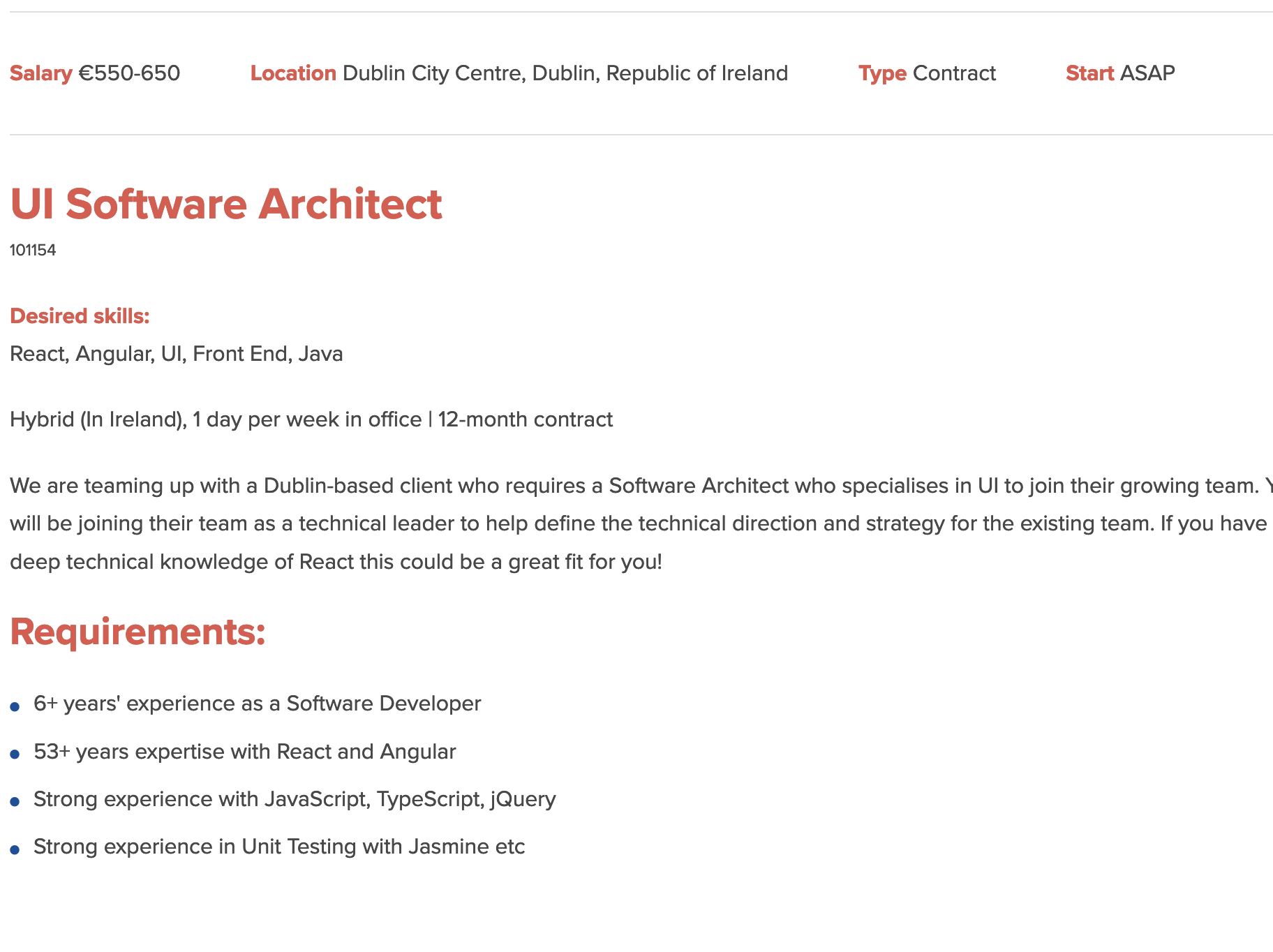Click the bullet about JavaScript, TypeScript, jQuery
This screenshot has width=1273, height=952.
[x=295, y=799]
